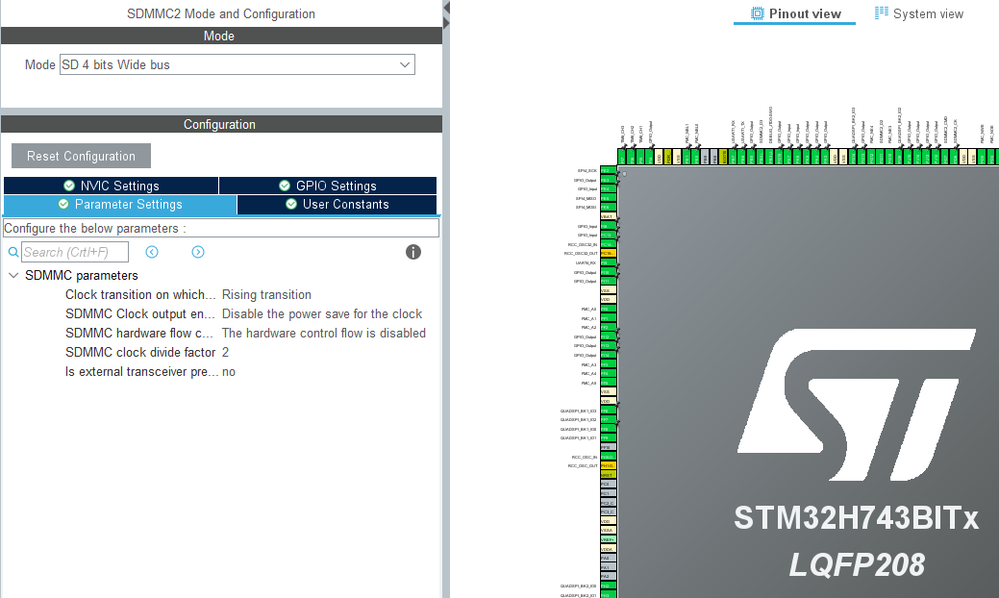
Task: Select the QUADSPI_BK1_IO1 pin PF9
Action: pos(608,438)
